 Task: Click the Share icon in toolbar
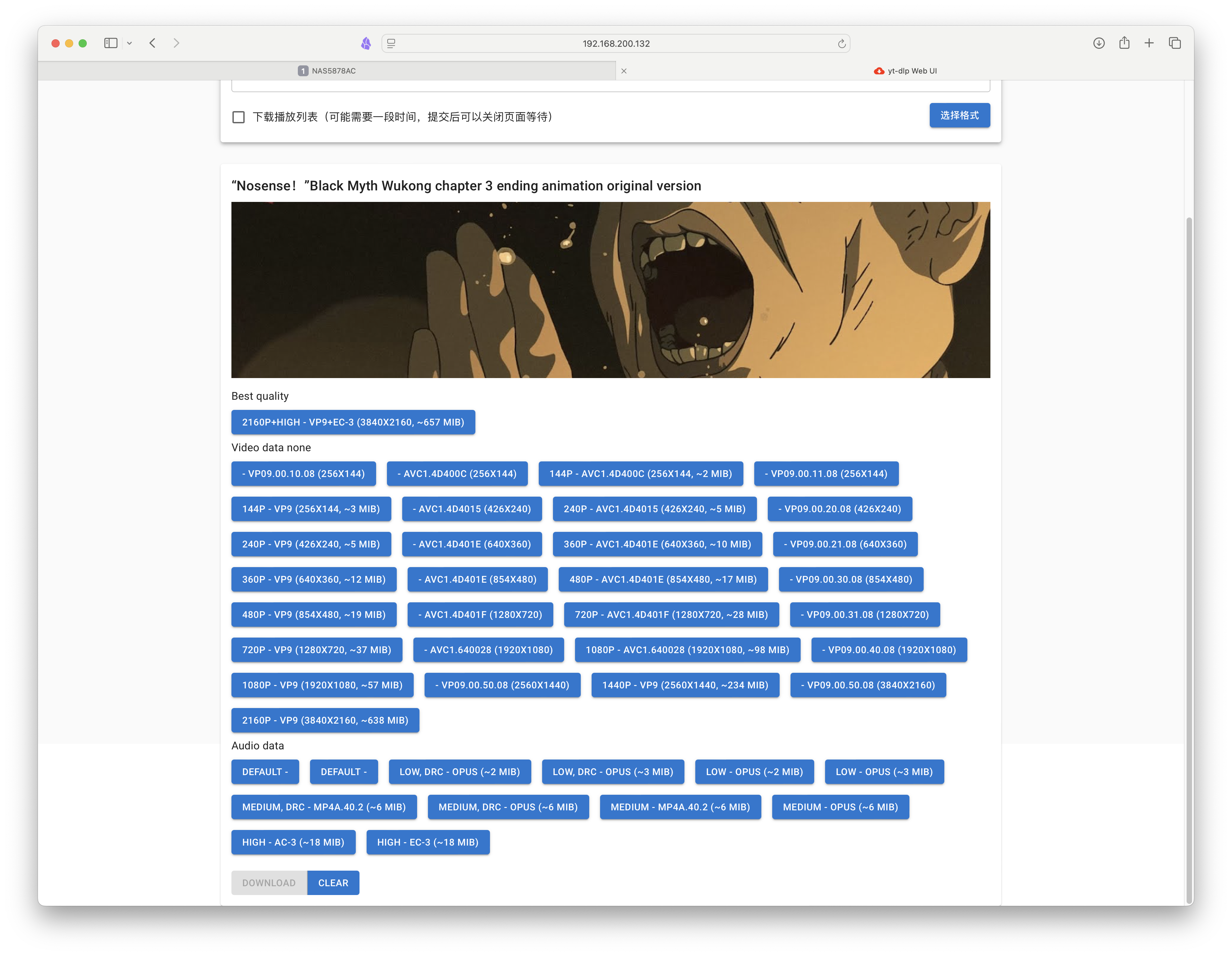[1124, 43]
